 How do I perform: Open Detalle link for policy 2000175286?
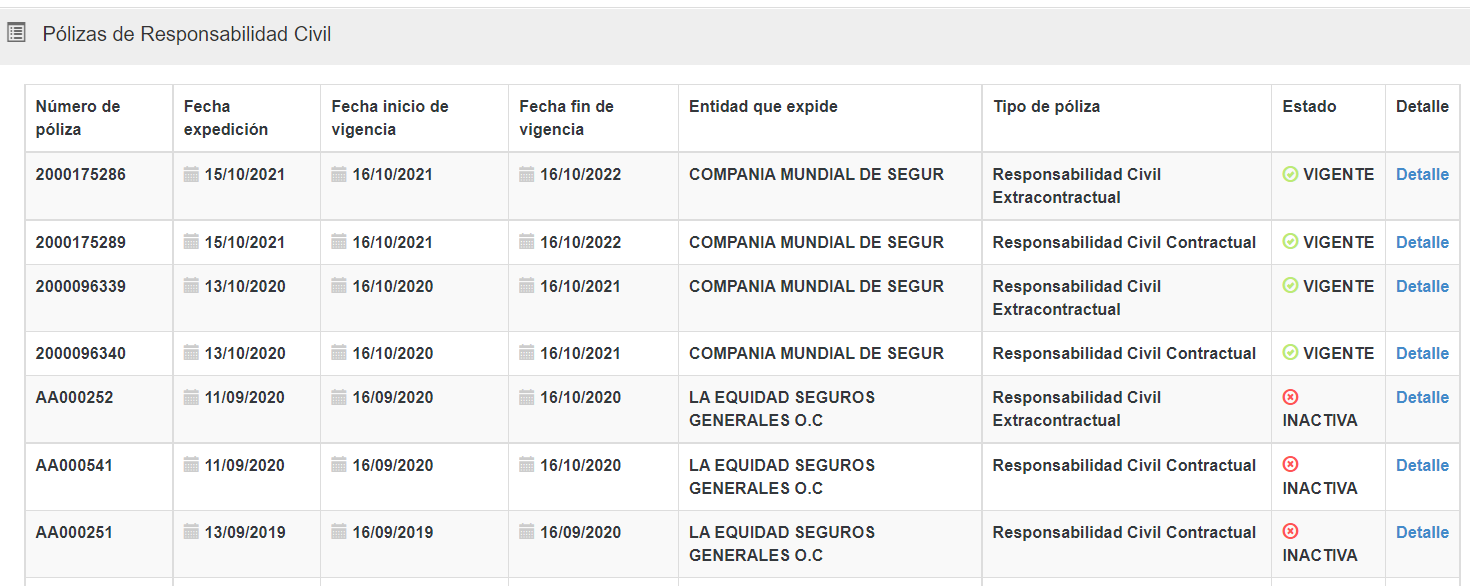coord(1422,174)
